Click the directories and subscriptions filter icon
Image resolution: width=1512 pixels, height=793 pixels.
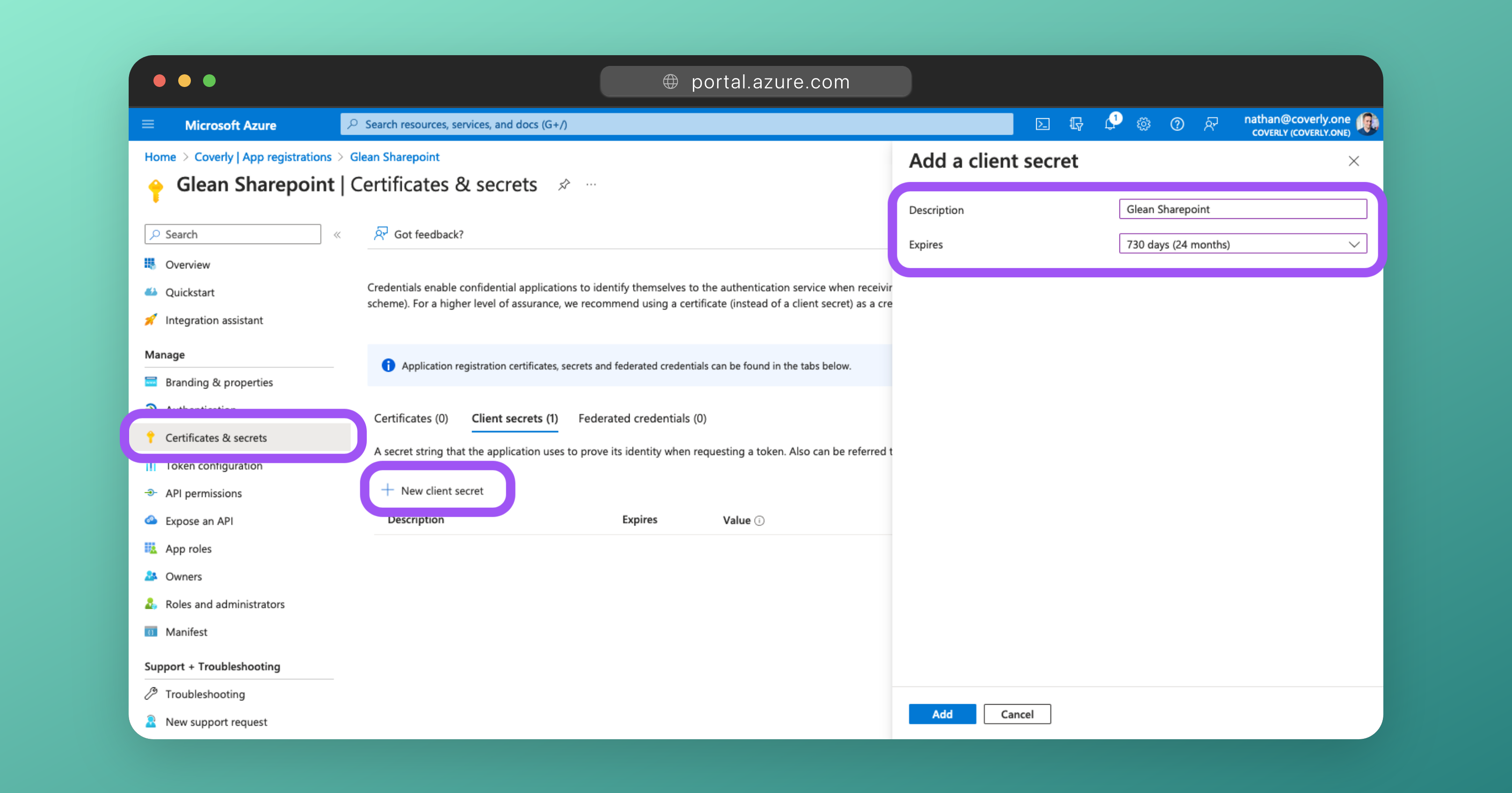click(1076, 124)
